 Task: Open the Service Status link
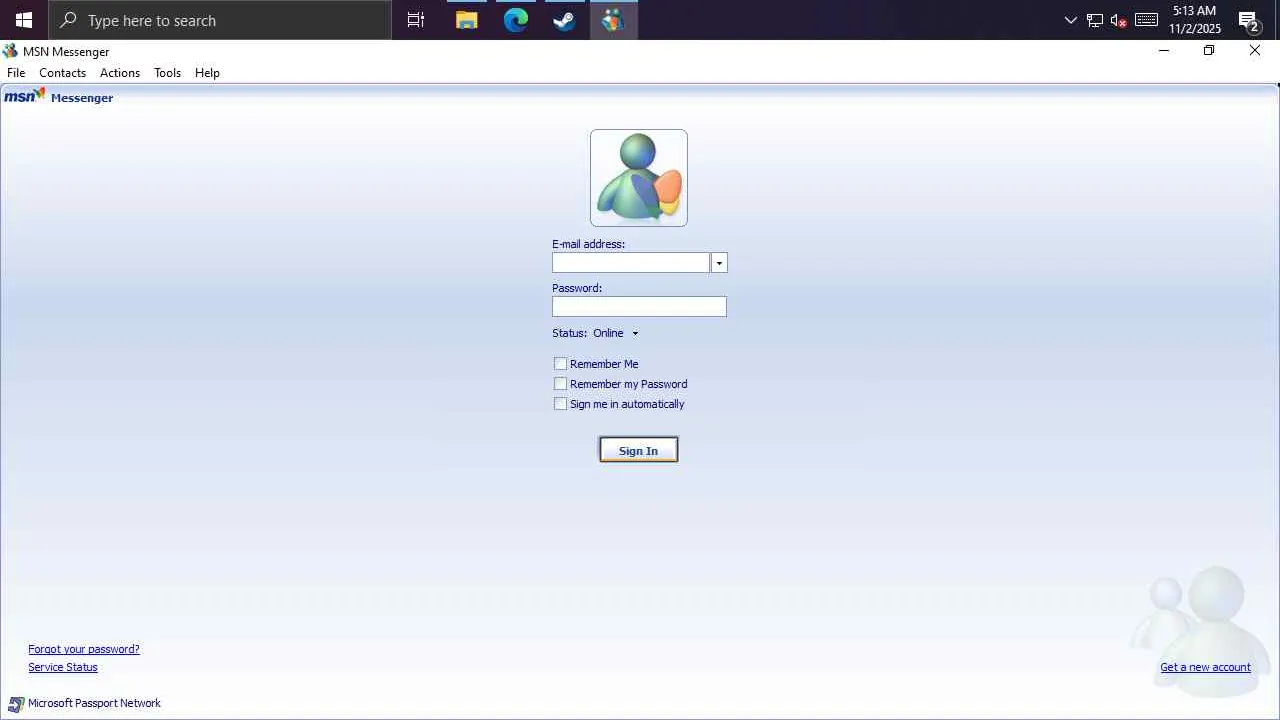(x=63, y=667)
